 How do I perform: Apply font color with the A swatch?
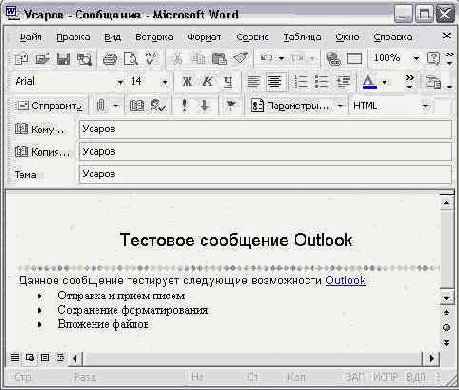tap(369, 82)
